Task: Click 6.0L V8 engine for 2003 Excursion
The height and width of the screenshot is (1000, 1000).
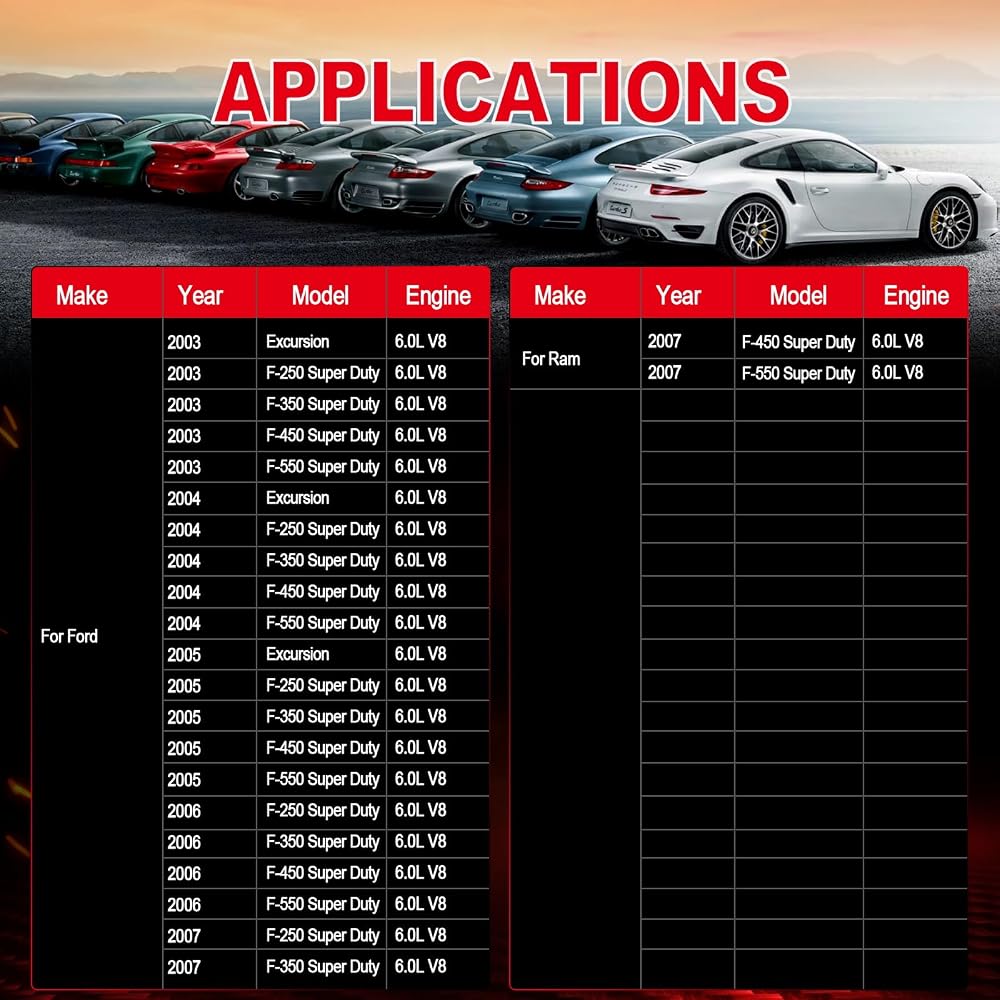Action: pyautogui.click(x=420, y=341)
